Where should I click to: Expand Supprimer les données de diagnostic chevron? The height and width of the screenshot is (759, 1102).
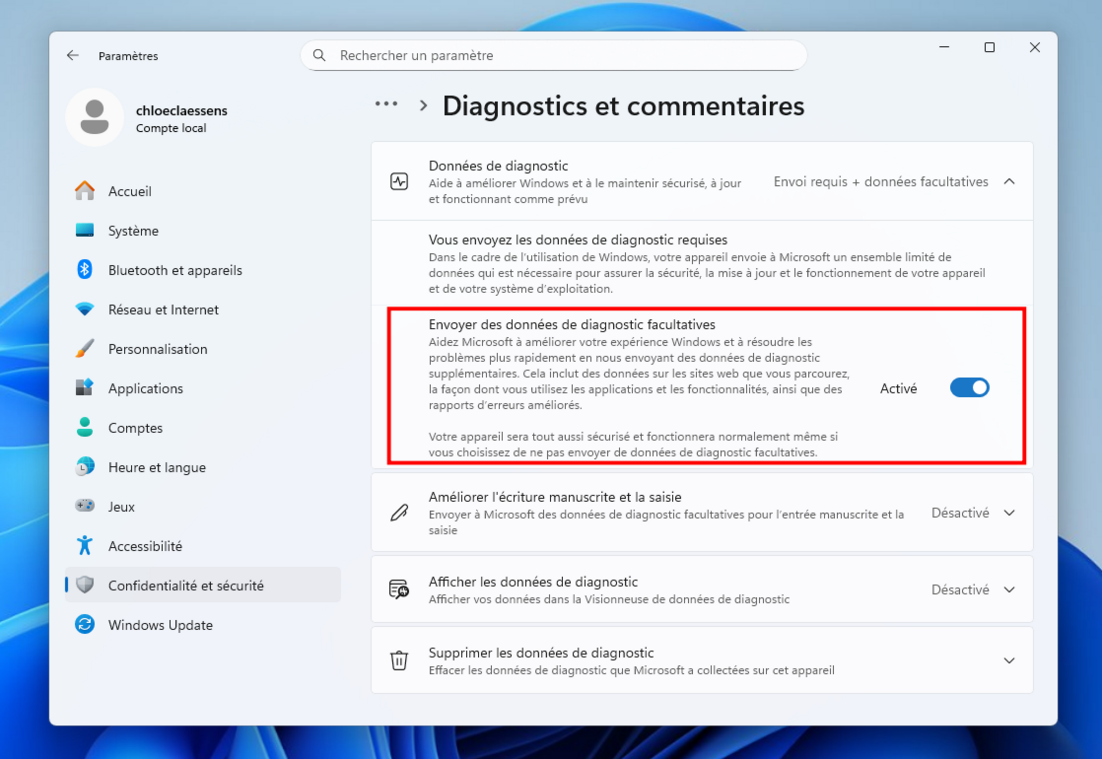tap(1009, 661)
